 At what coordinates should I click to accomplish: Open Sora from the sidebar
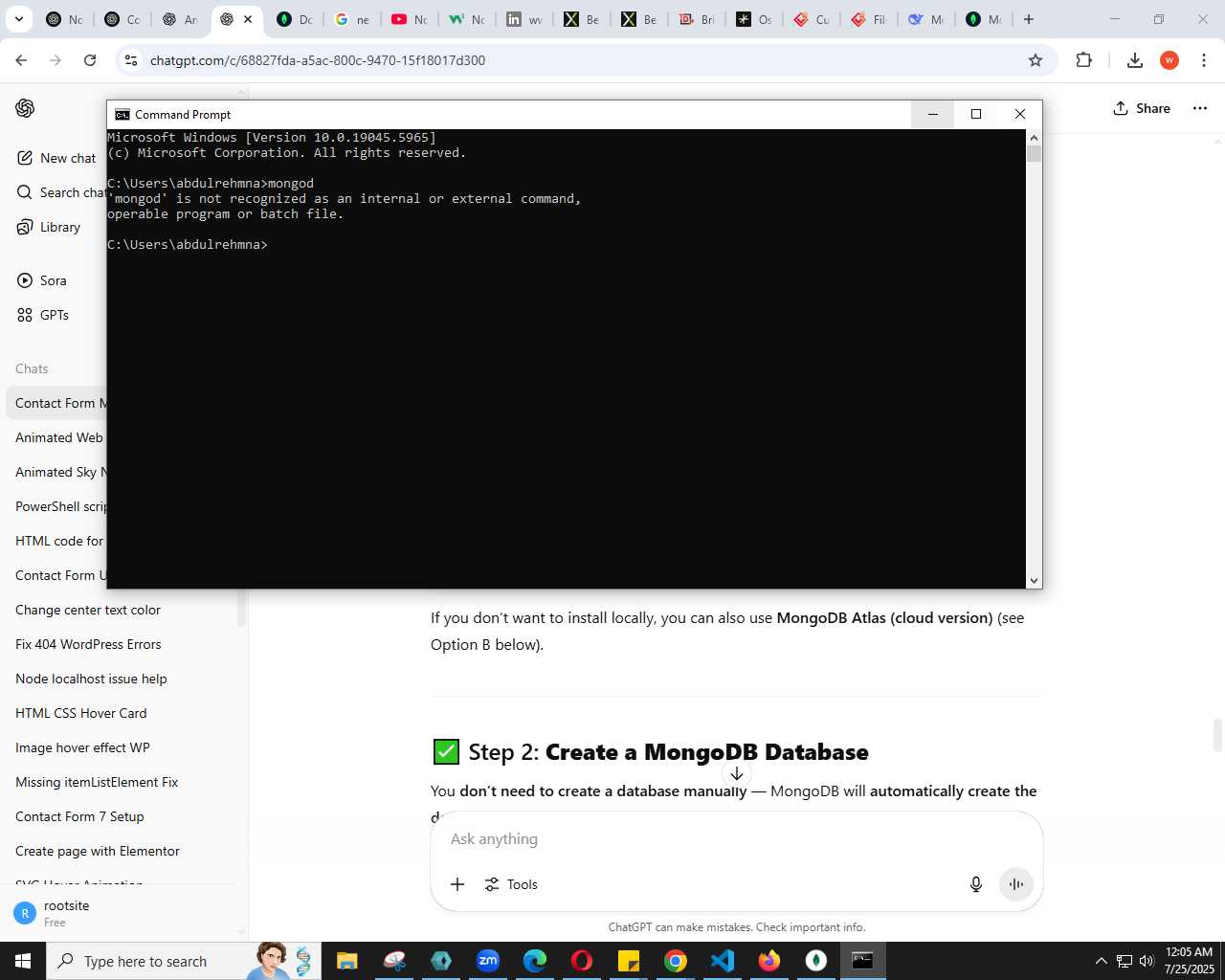(x=42, y=280)
